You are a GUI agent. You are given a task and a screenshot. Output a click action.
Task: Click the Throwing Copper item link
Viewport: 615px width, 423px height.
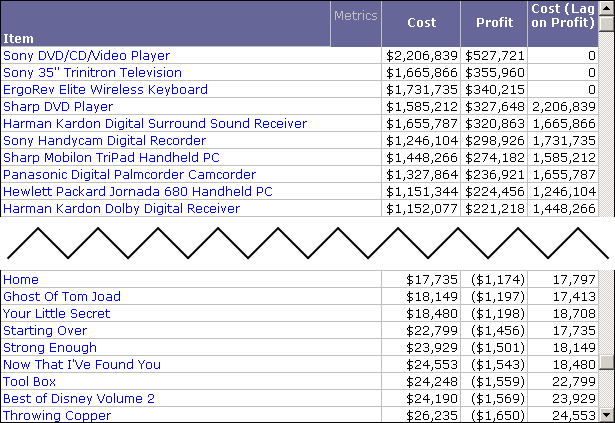pos(57,416)
